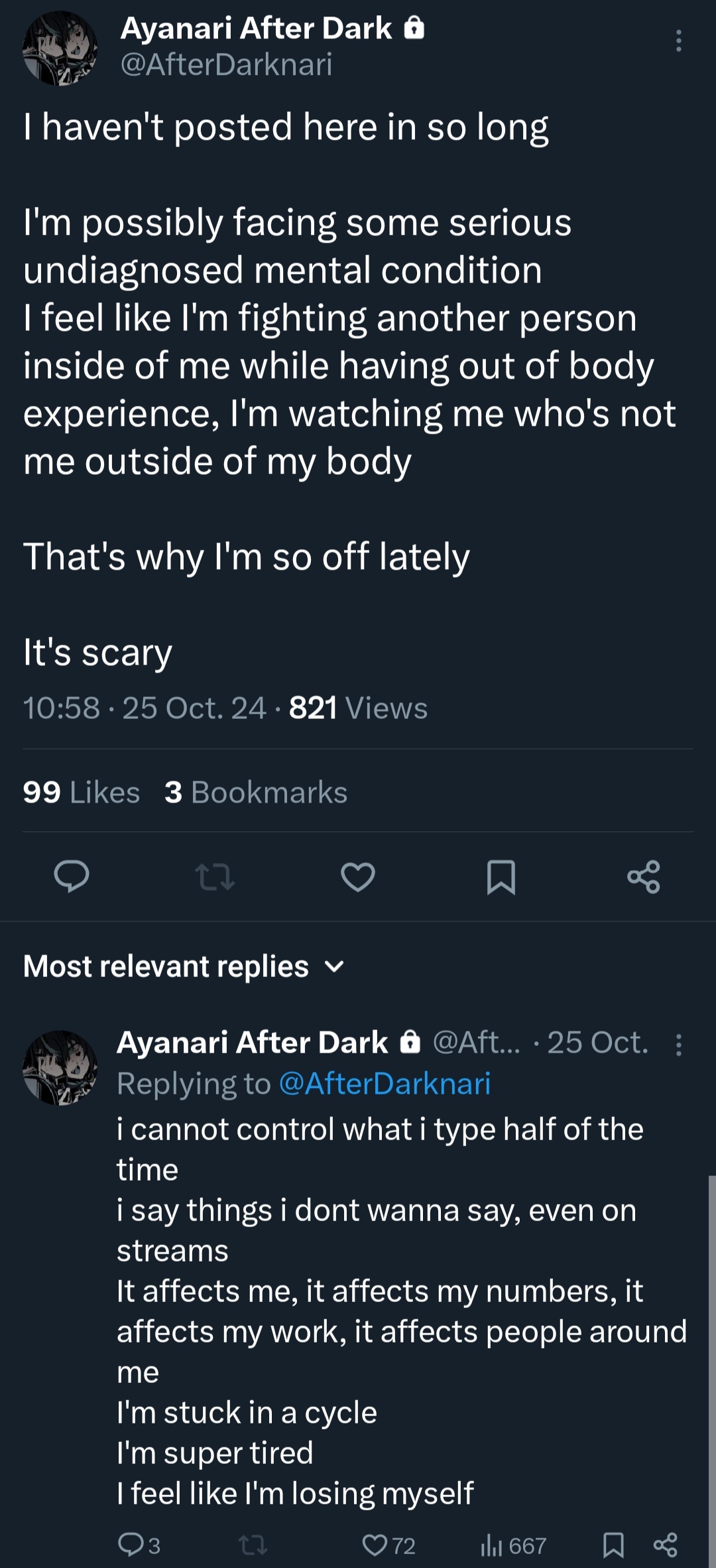Open the reply's three-dot options menu
Viewport: 716px width, 1568px height.
click(x=678, y=1045)
